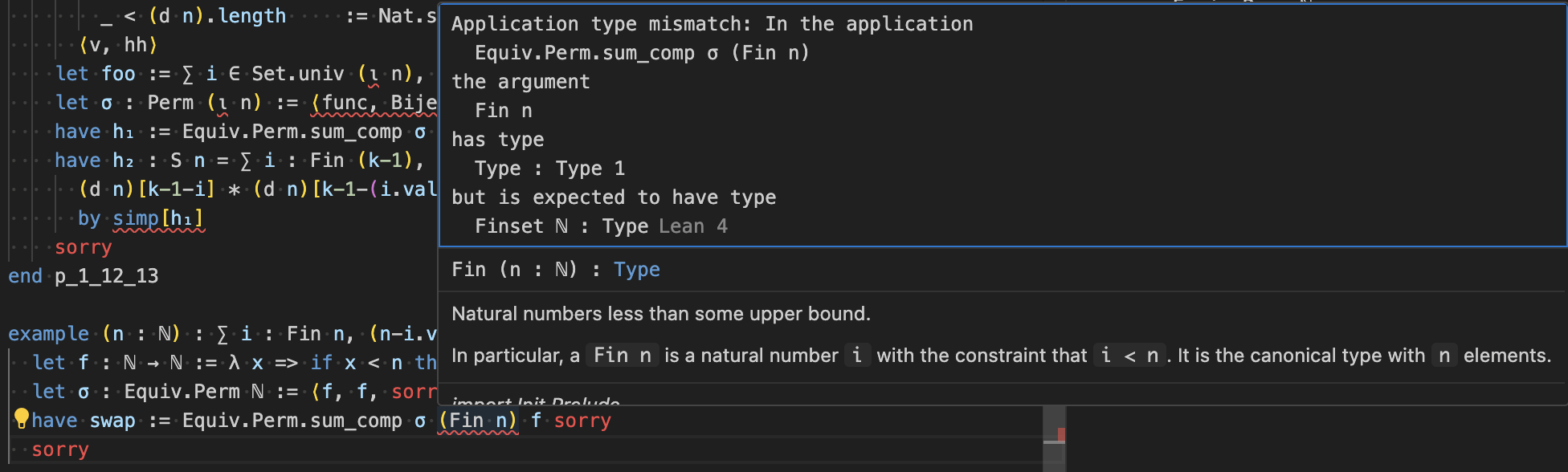The width and height of the screenshot is (1568, 472).
Task: Click the h₂ hypothesis name
Action: (x=124, y=161)
